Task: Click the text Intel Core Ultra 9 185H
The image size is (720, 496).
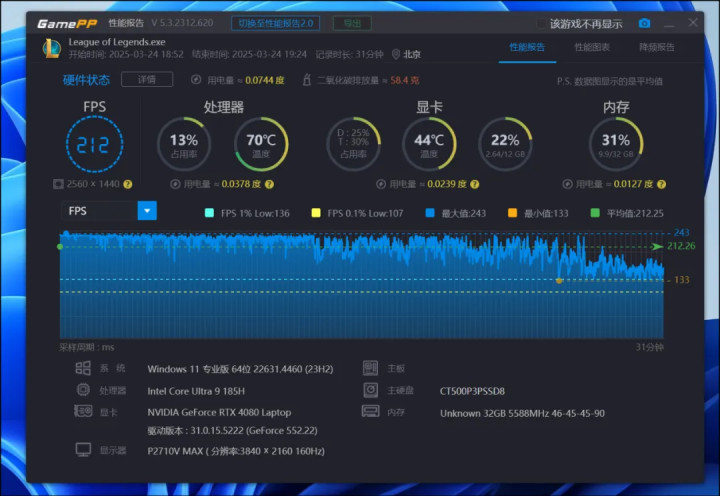Action: (x=196, y=391)
